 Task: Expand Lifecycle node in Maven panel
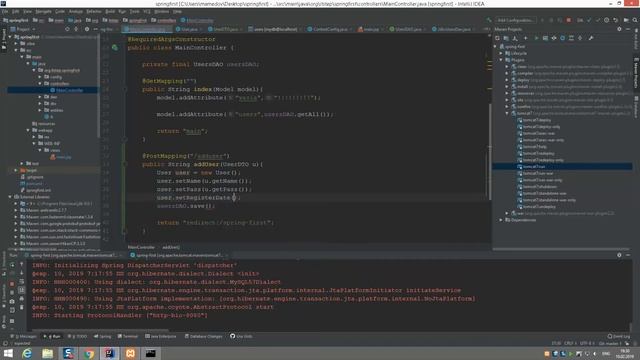coord(502,53)
